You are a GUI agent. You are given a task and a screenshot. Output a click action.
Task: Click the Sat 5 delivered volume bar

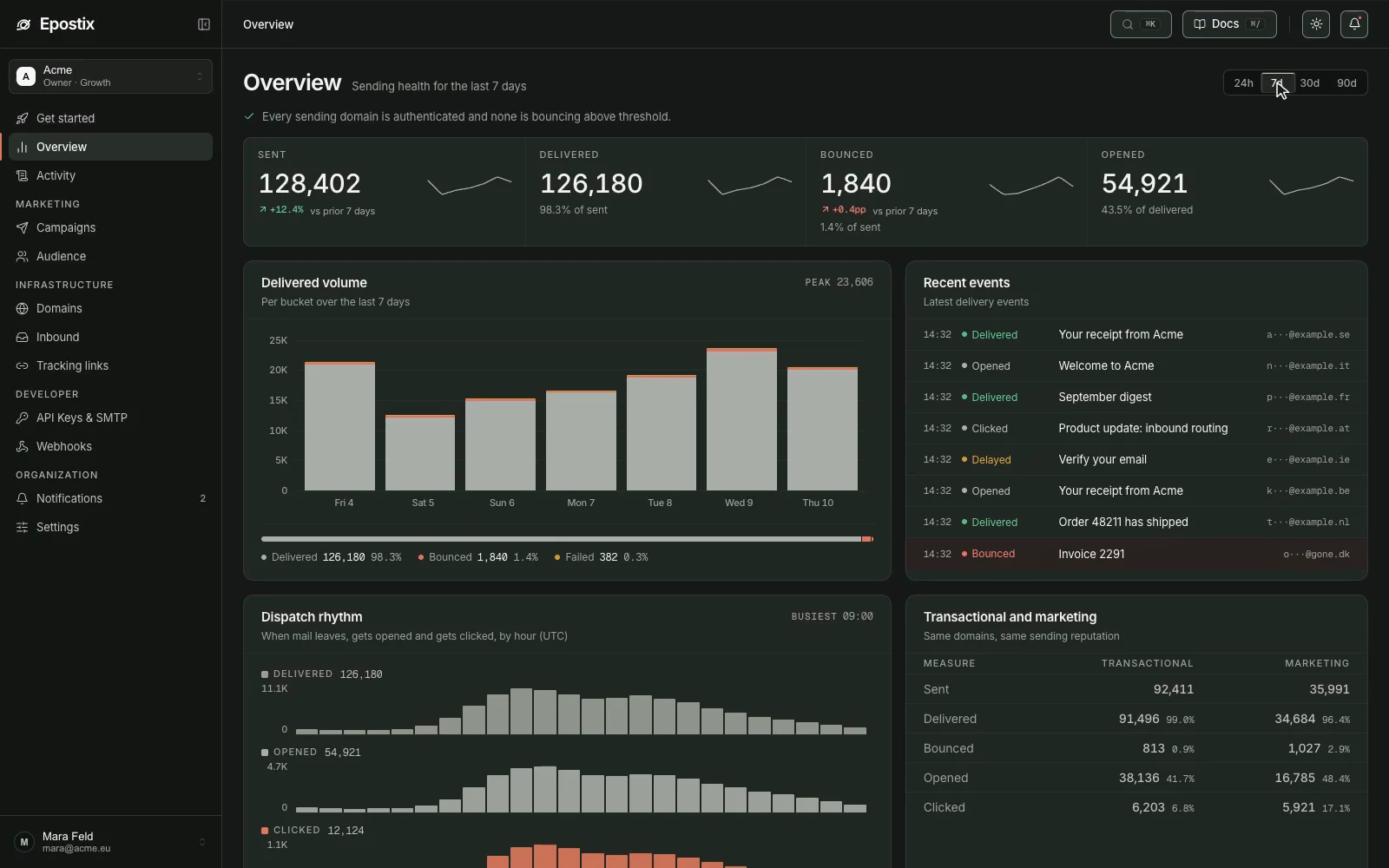point(420,452)
